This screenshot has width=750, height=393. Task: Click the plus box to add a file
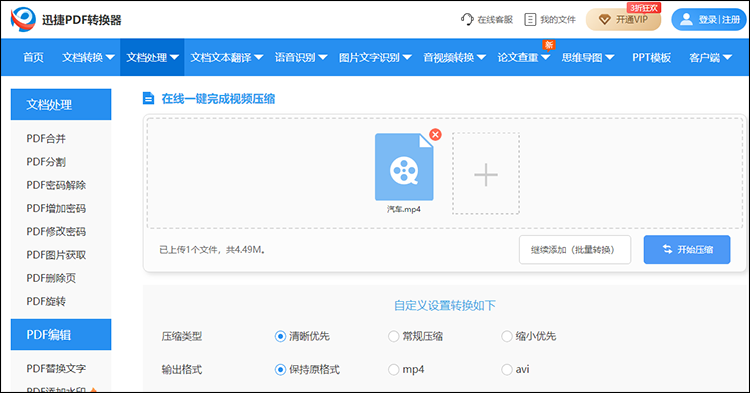pyautogui.click(x=486, y=174)
